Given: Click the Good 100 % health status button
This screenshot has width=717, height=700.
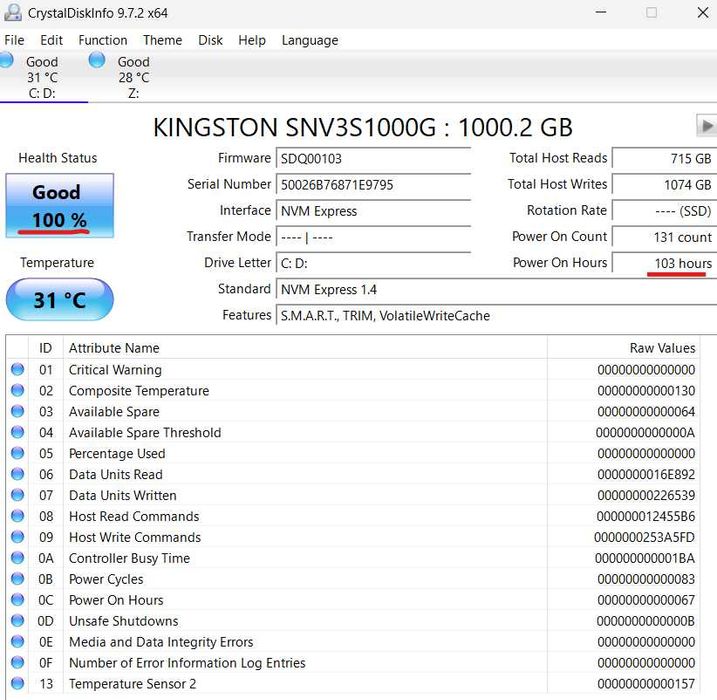Looking at the screenshot, I should tap(60, 205).
